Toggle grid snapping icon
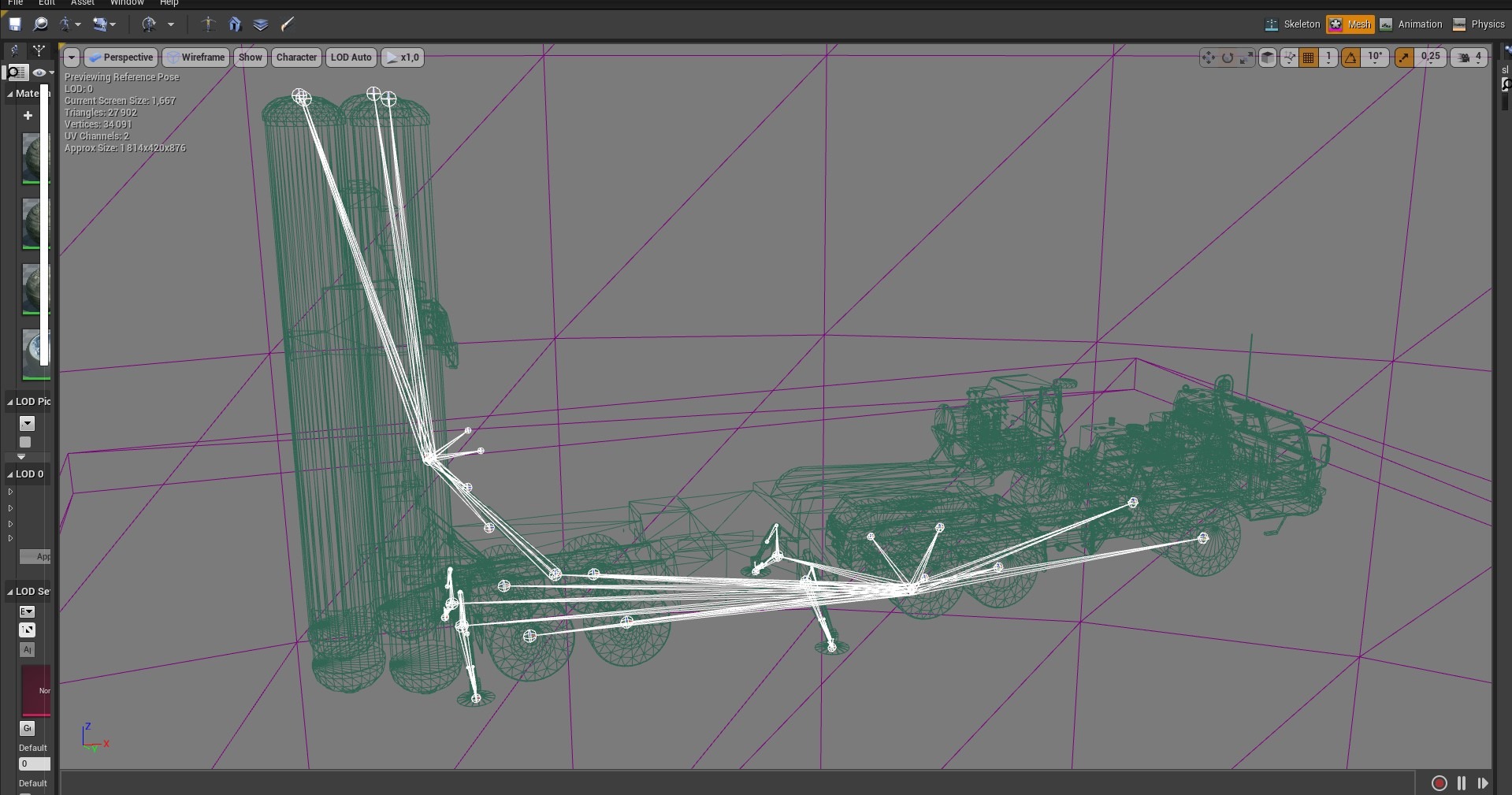This screenshot has width=1512, height=795. coord(1309,58)
